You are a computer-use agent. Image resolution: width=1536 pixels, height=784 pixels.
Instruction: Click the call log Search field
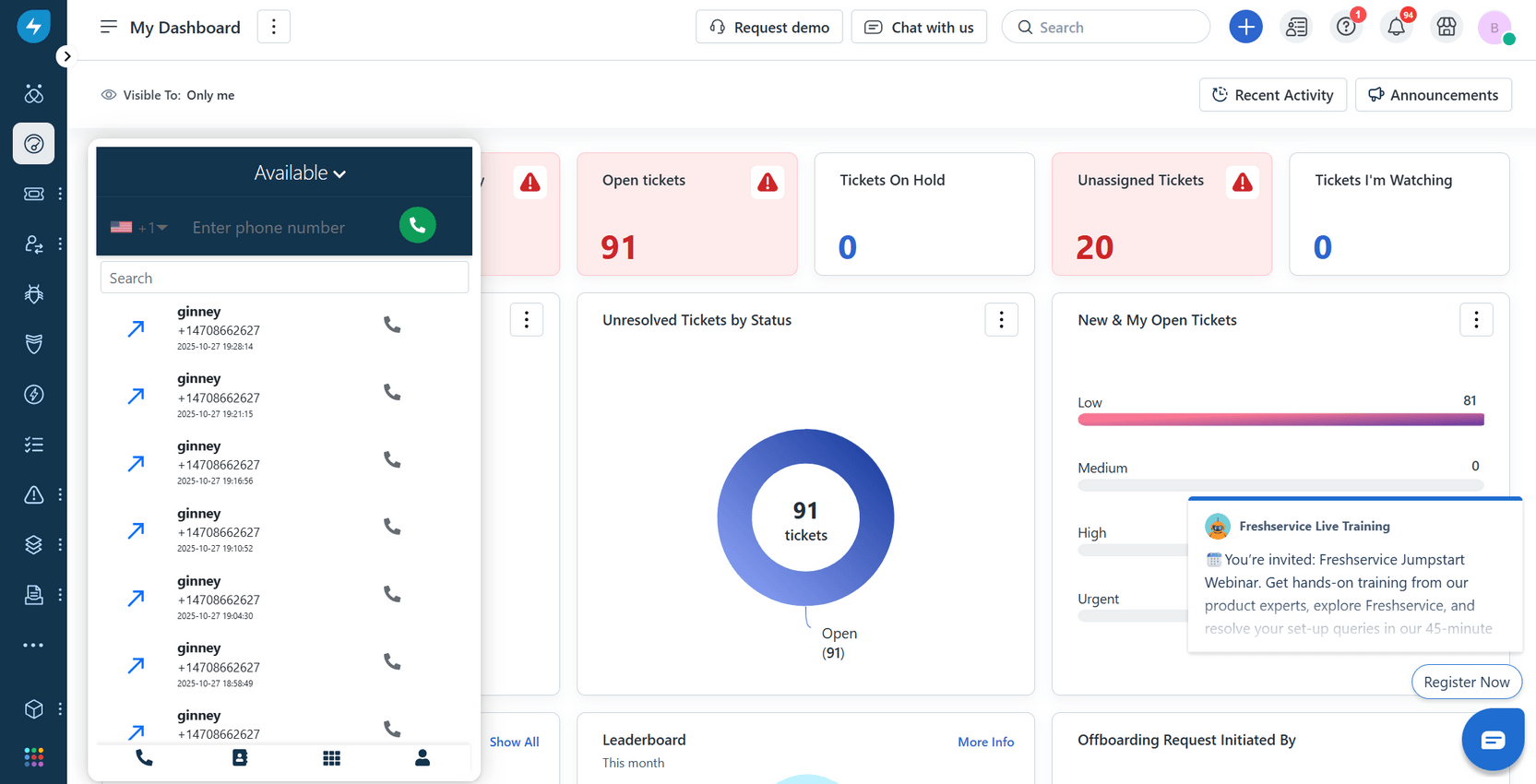(284, 278)
